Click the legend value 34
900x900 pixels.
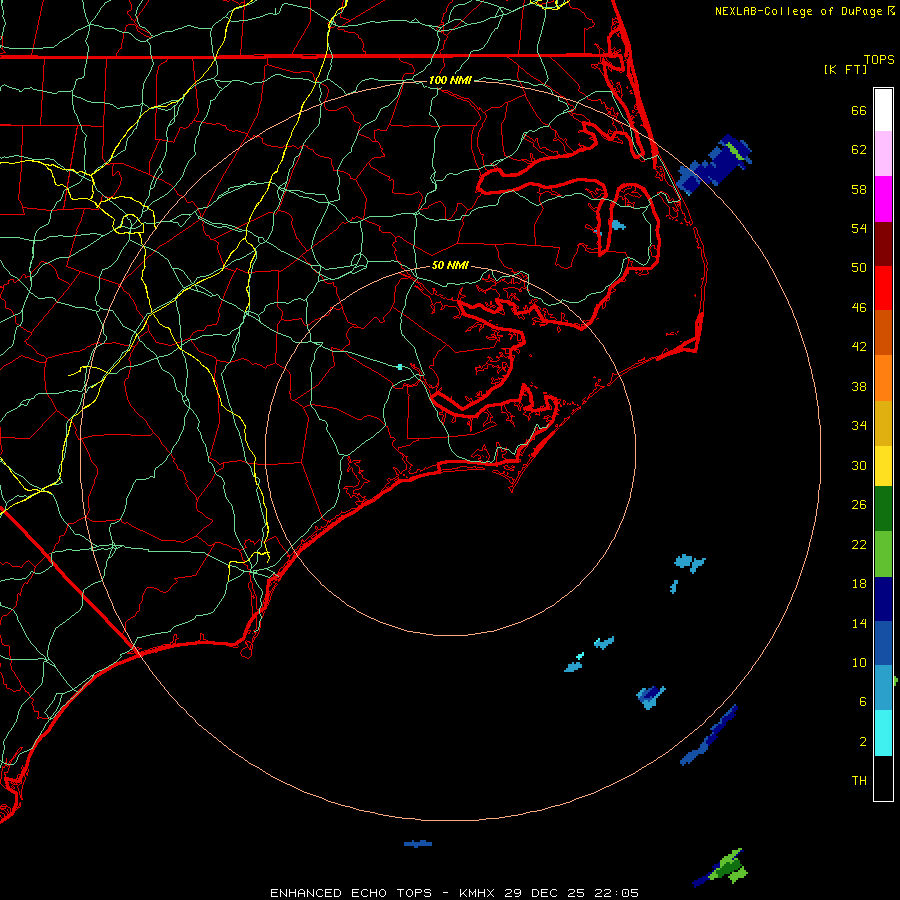(x=859, y=426)
